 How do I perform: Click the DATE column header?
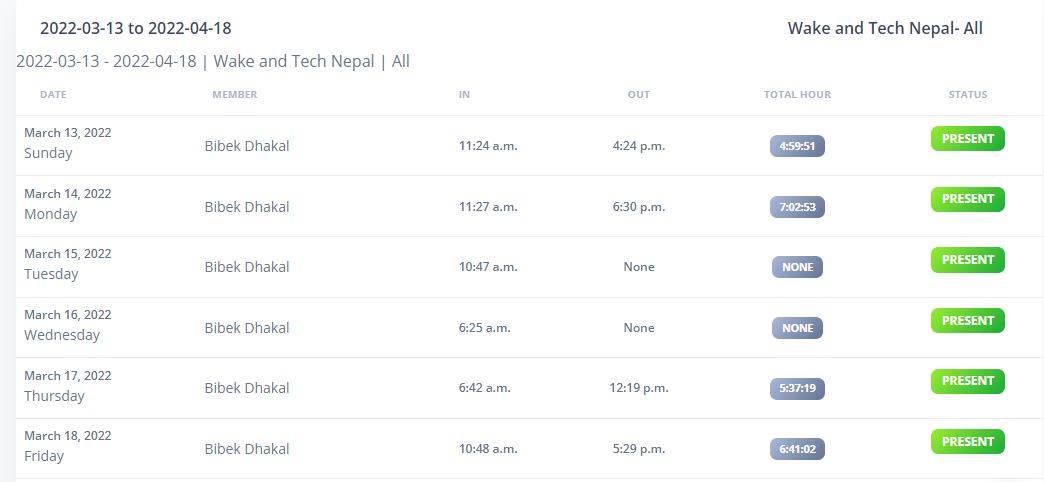click(x=53, y=95)
